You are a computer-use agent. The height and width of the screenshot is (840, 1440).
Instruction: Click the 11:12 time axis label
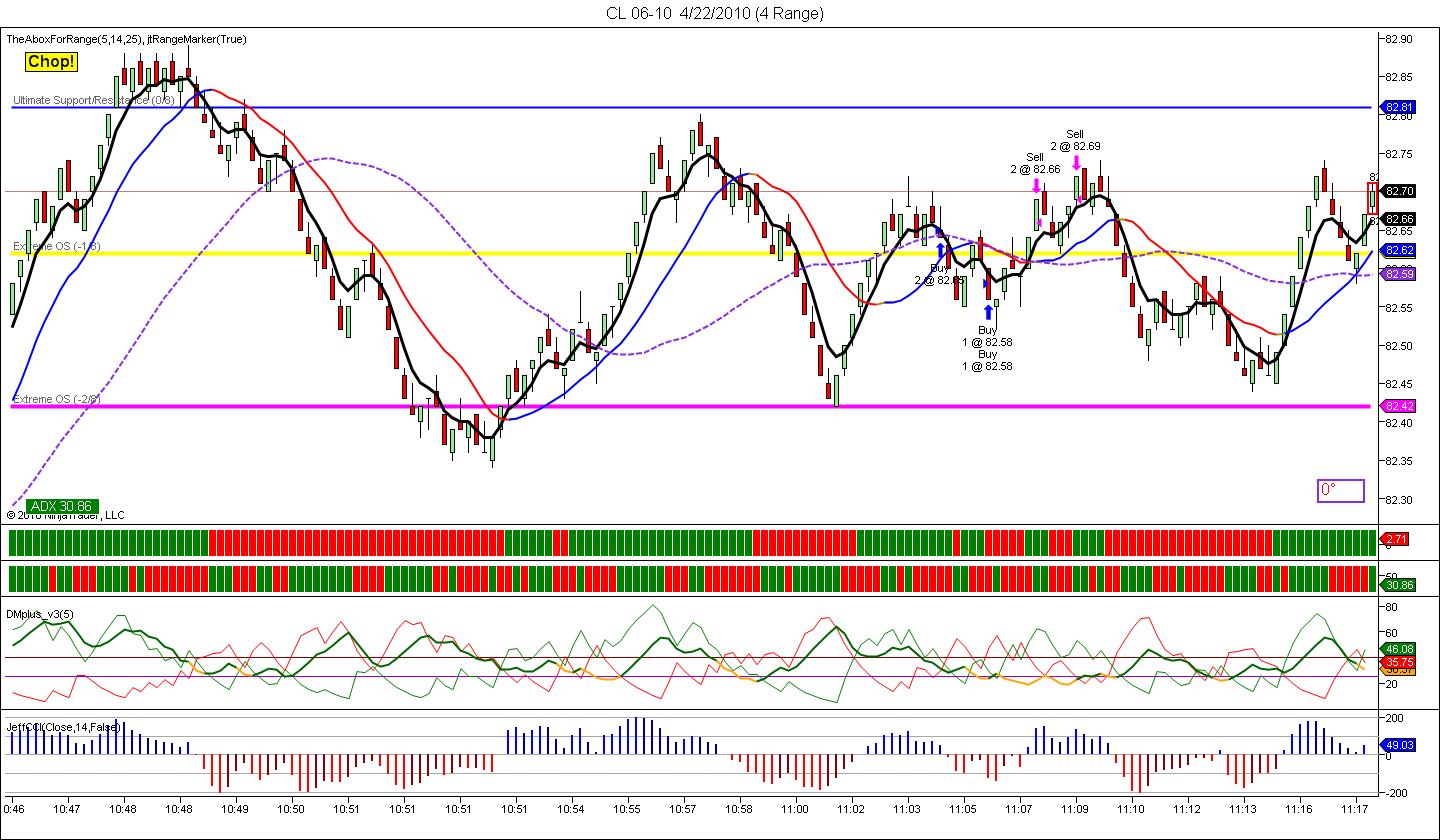1187,807
